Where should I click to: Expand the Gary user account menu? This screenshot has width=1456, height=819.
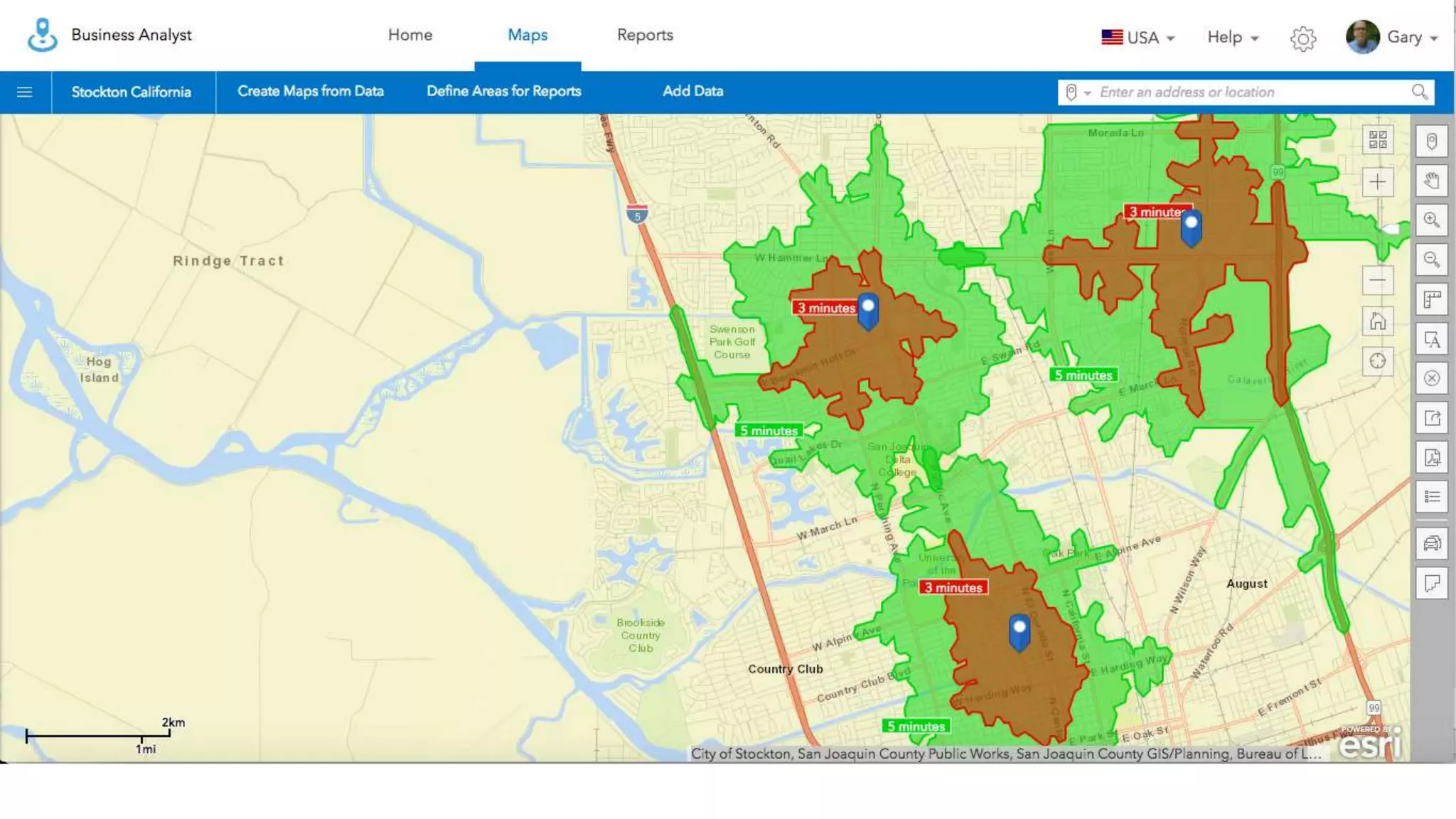(1392, 37)
